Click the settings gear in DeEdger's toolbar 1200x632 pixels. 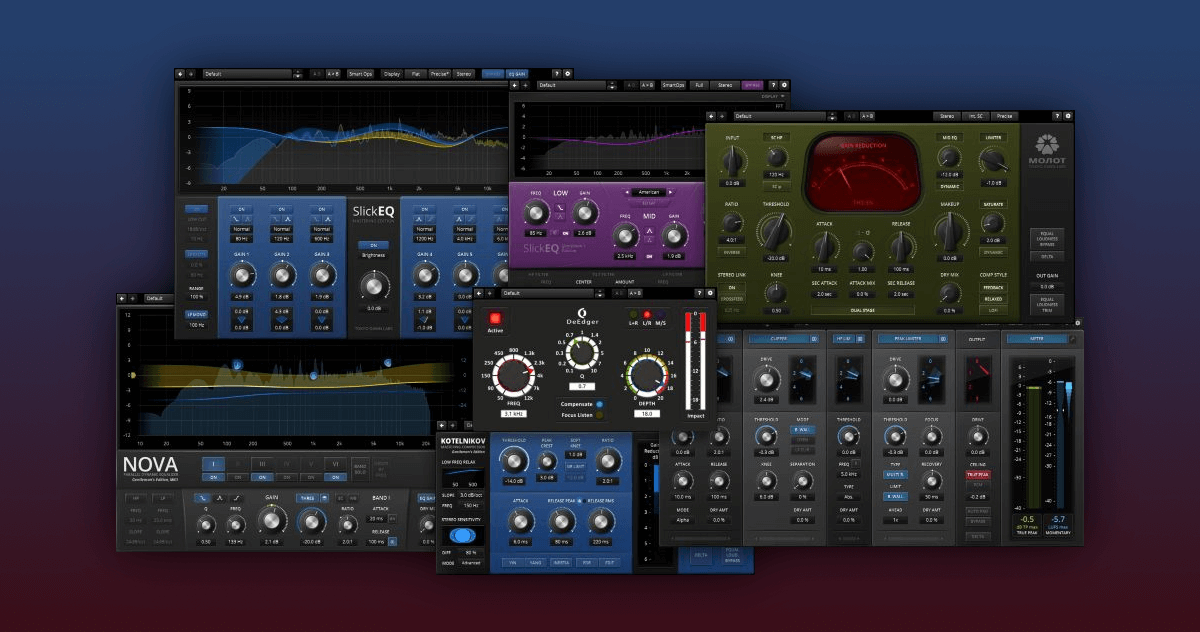pyautogui.click(x=710, y=293)
